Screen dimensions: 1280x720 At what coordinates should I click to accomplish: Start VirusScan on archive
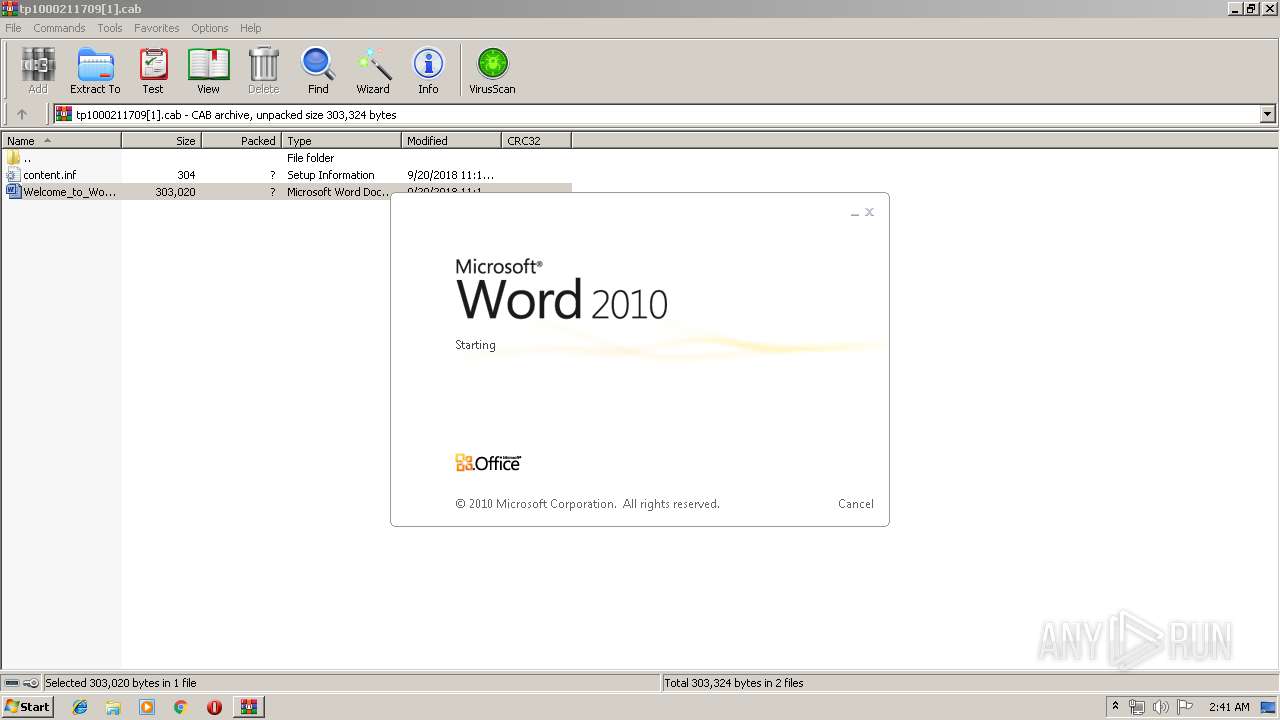point(492,71)
